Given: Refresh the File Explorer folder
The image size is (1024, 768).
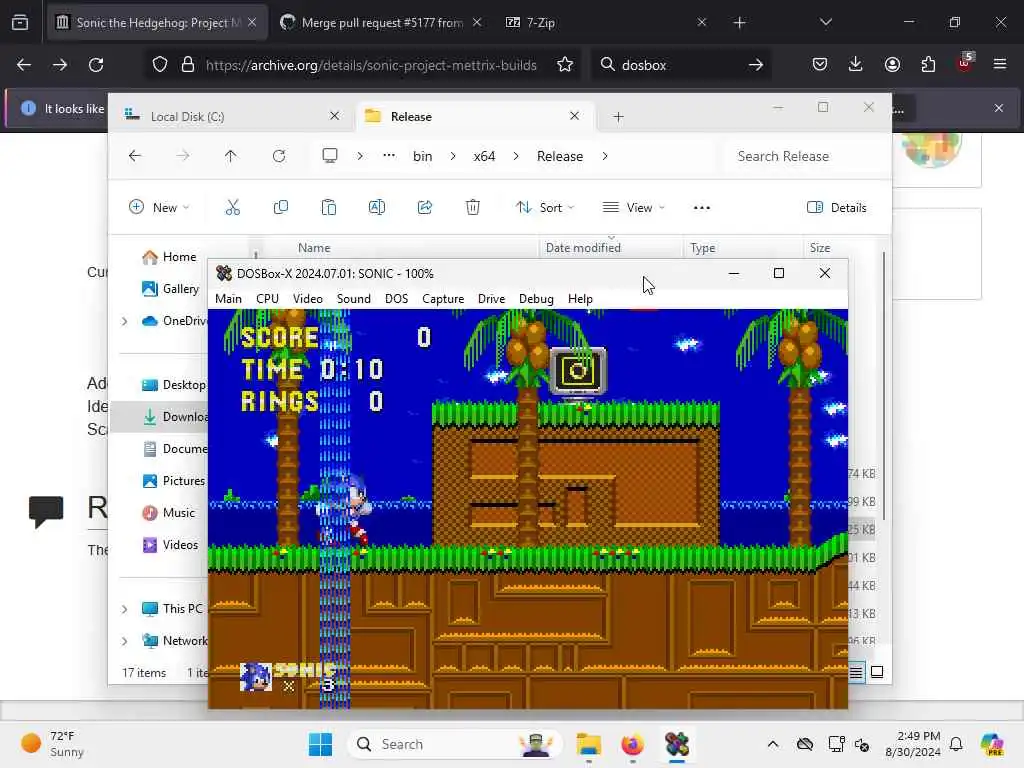Looking at the screenshot, I should pyautogui.click(x=279, y=156).
